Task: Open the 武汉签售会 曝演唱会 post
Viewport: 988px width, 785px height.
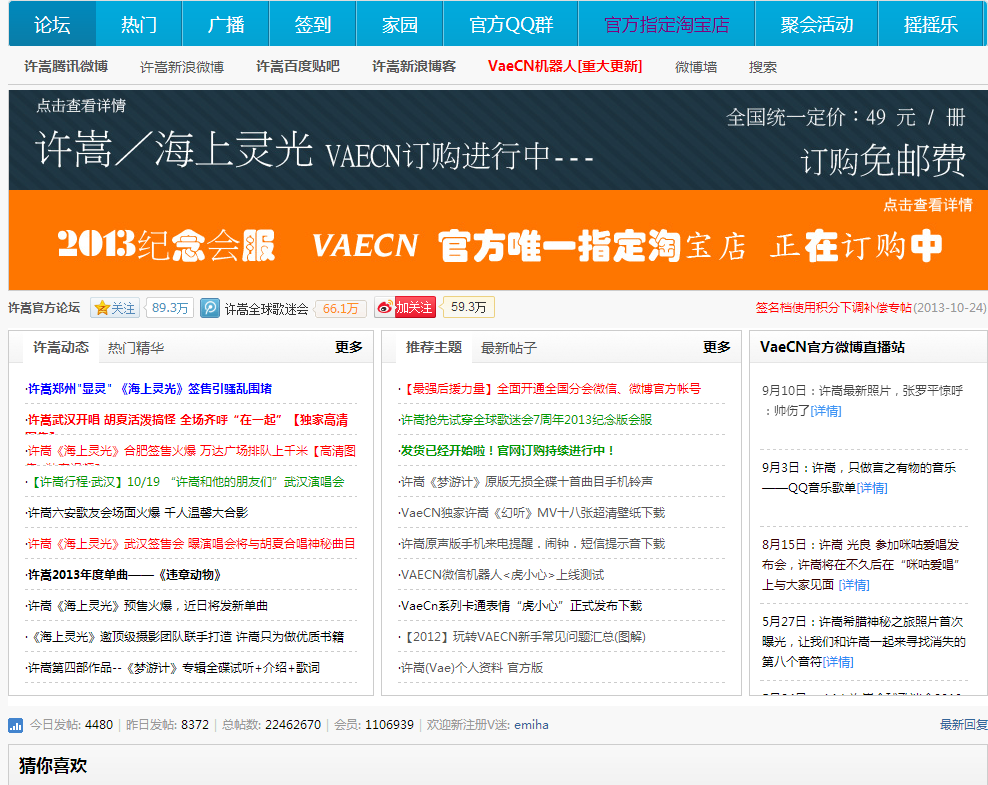Action: (192, 543)
